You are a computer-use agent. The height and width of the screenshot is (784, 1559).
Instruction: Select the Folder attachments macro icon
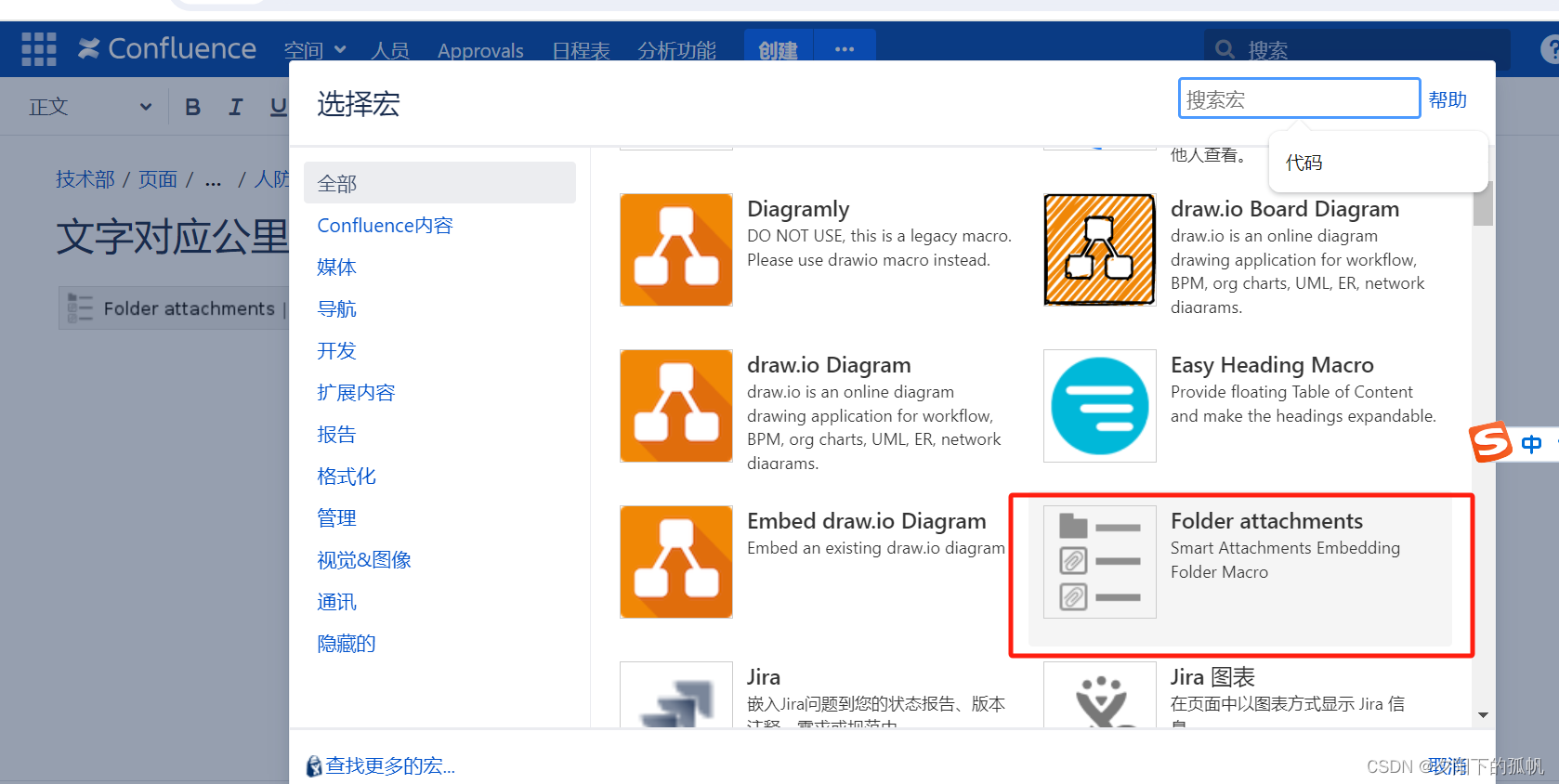click(x=1100, y=562)
